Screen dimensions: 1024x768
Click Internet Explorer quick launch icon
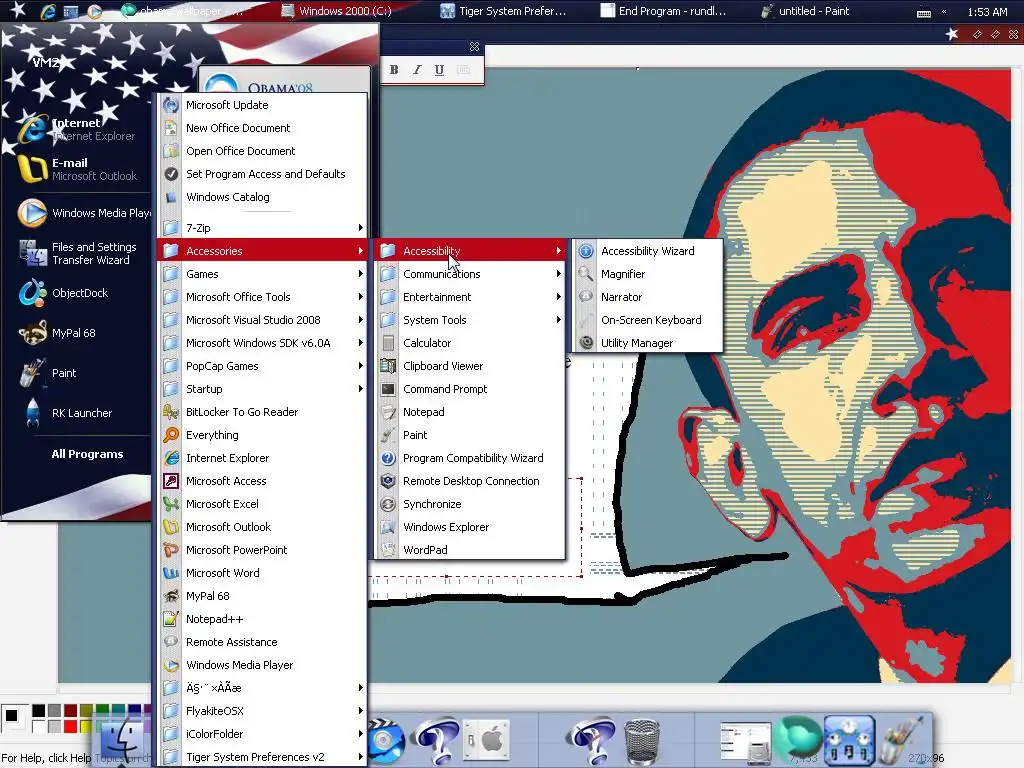click(x=48, y=10)
